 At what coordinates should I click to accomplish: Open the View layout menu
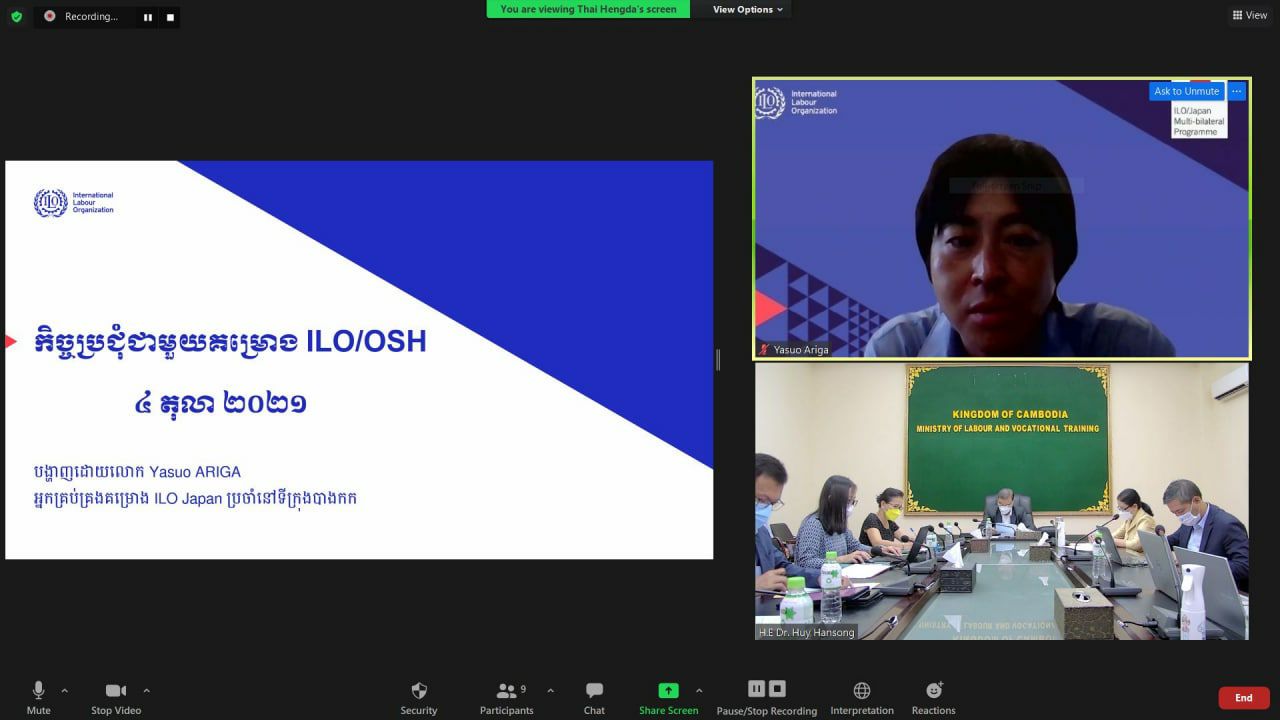(x=1250, y=15)
